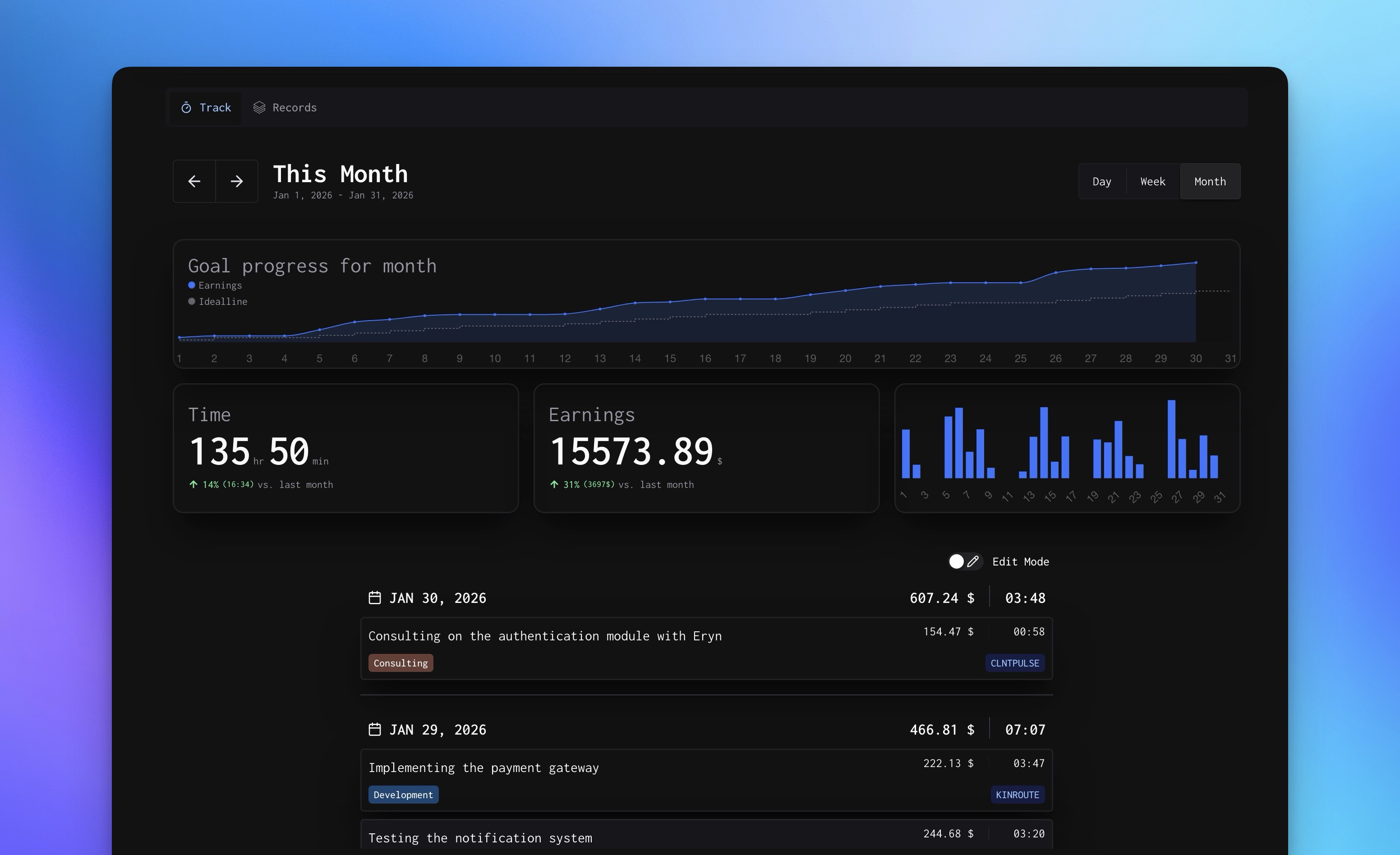1400x855 pixels.
Task: Switch to the Records tab
Action: click(294, 107)
